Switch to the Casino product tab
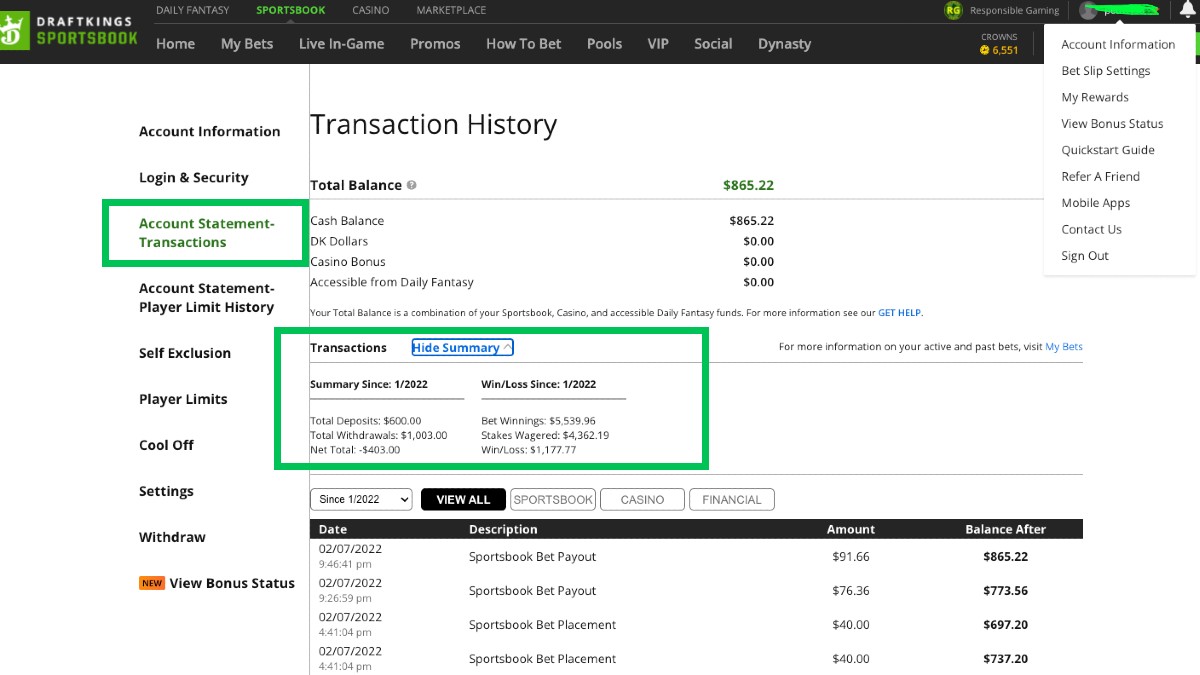1200x675 pixels. [x=371, y=10]
